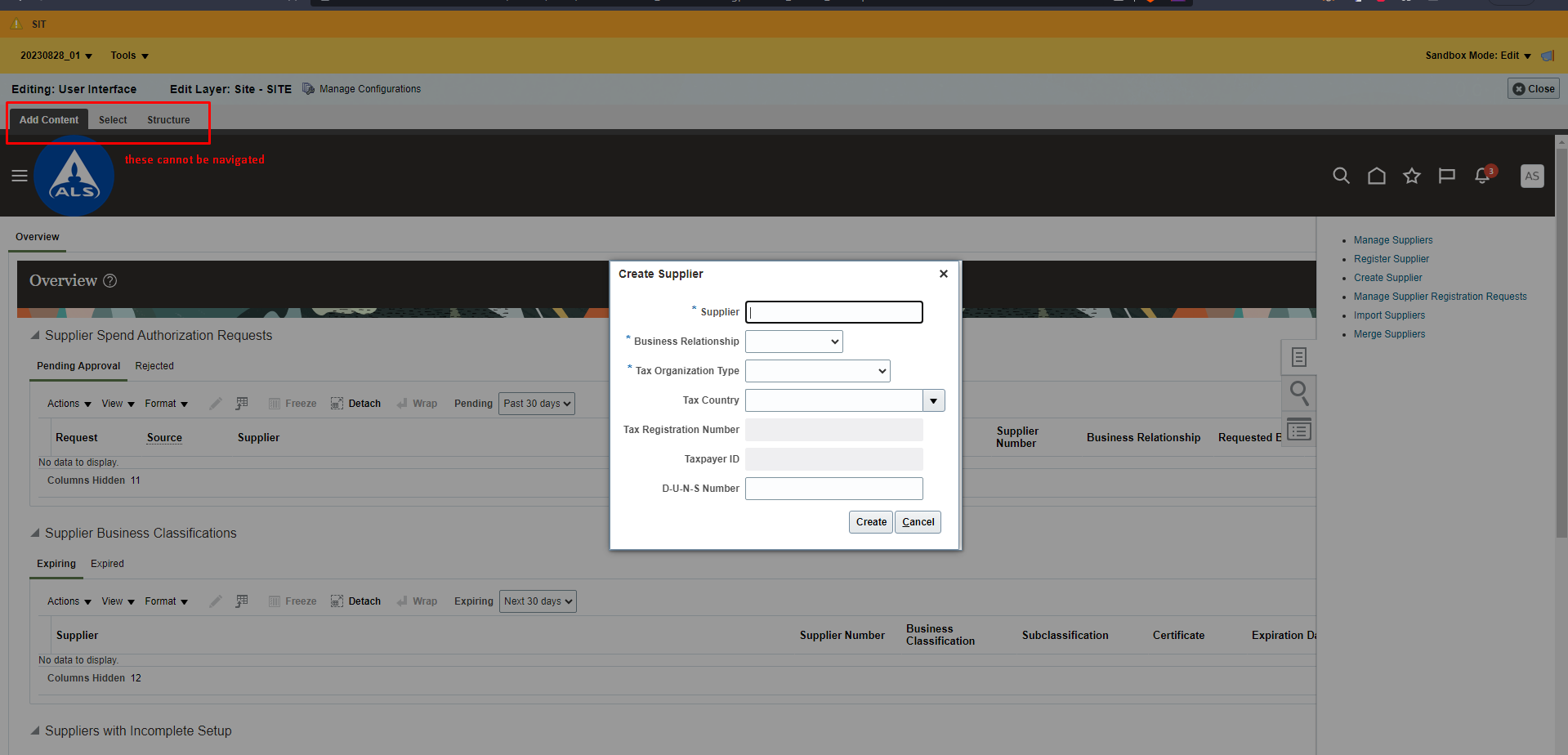
Task: Open the Register Supplier link
Action: [x=1391, y=258]
